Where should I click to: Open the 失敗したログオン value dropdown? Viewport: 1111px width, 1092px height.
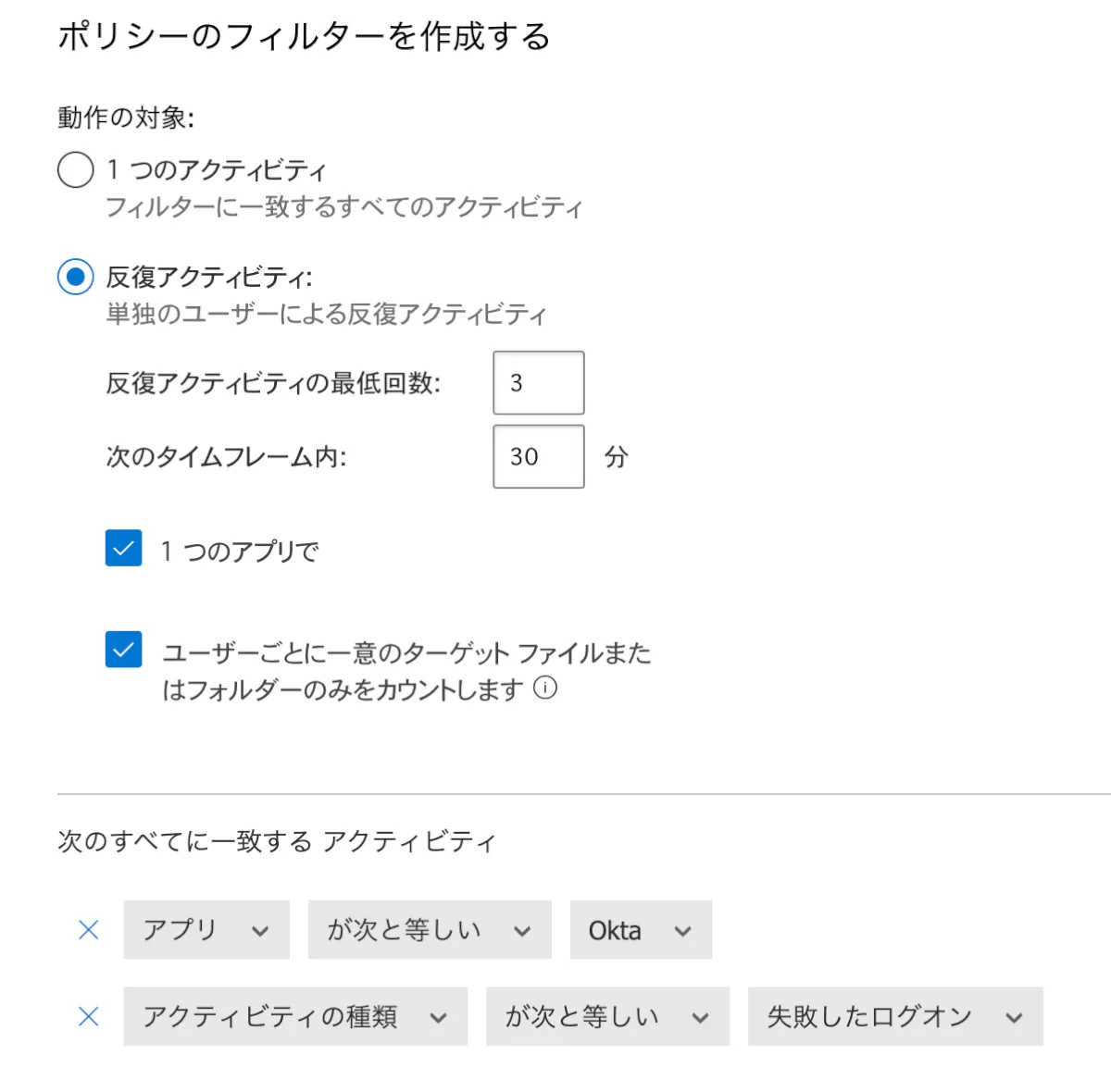[x=894, y=1017]
